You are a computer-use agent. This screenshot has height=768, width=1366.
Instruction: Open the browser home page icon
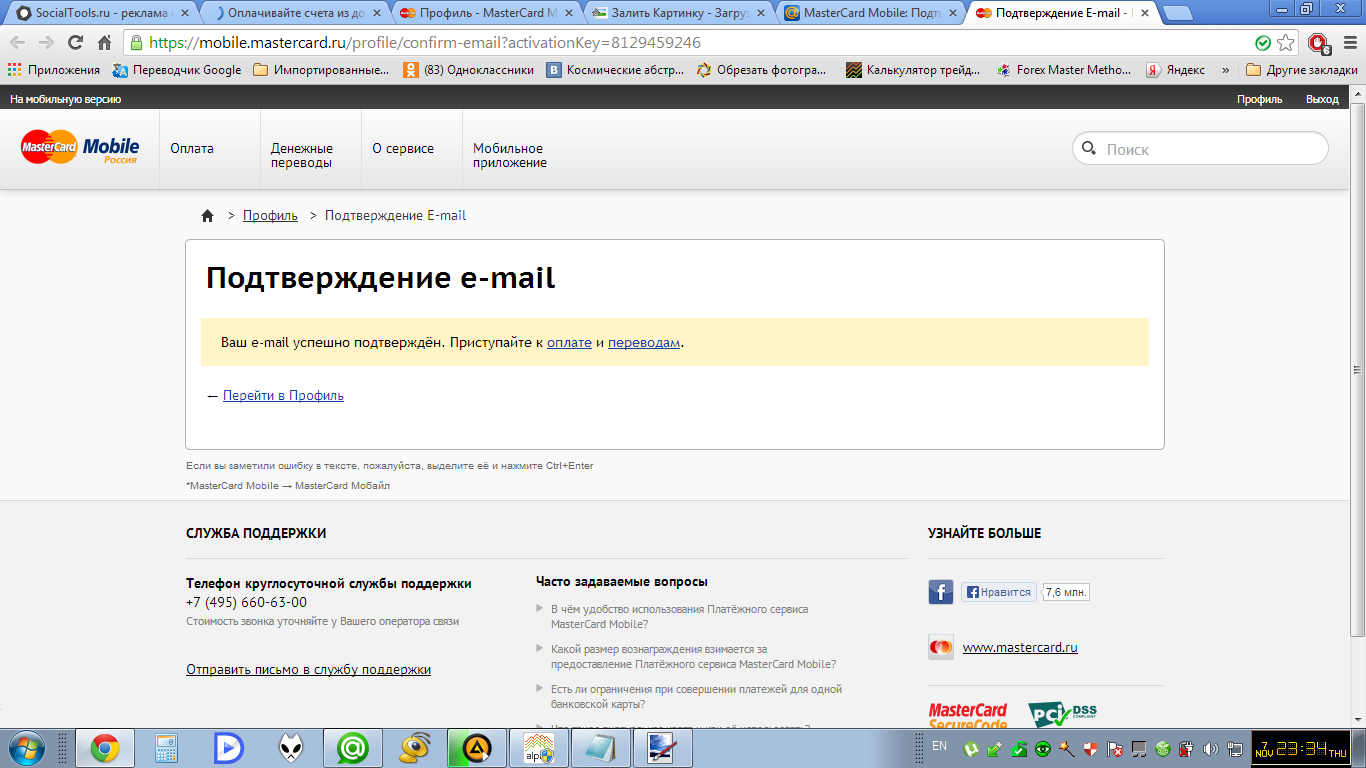(104, 43)
